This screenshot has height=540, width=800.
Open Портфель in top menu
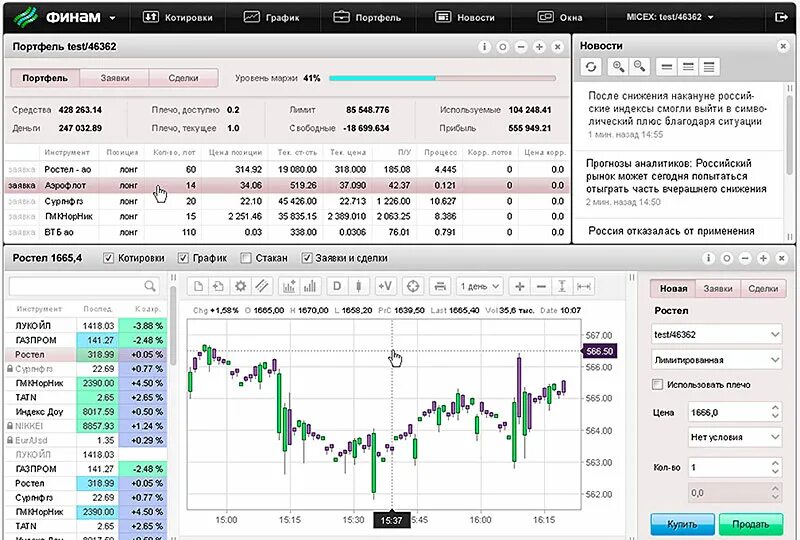pos(367,17)
